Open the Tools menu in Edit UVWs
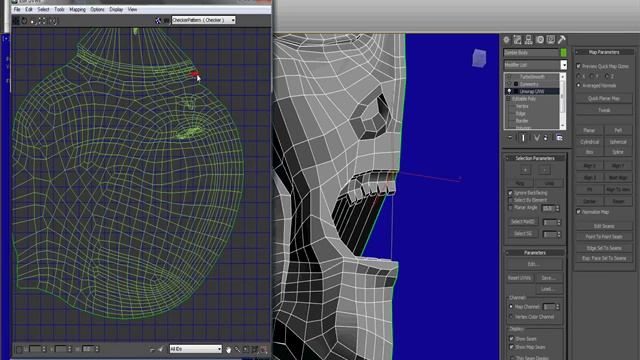Image resolution: width=640 pixels, height=360 pixels. (60, 9)
